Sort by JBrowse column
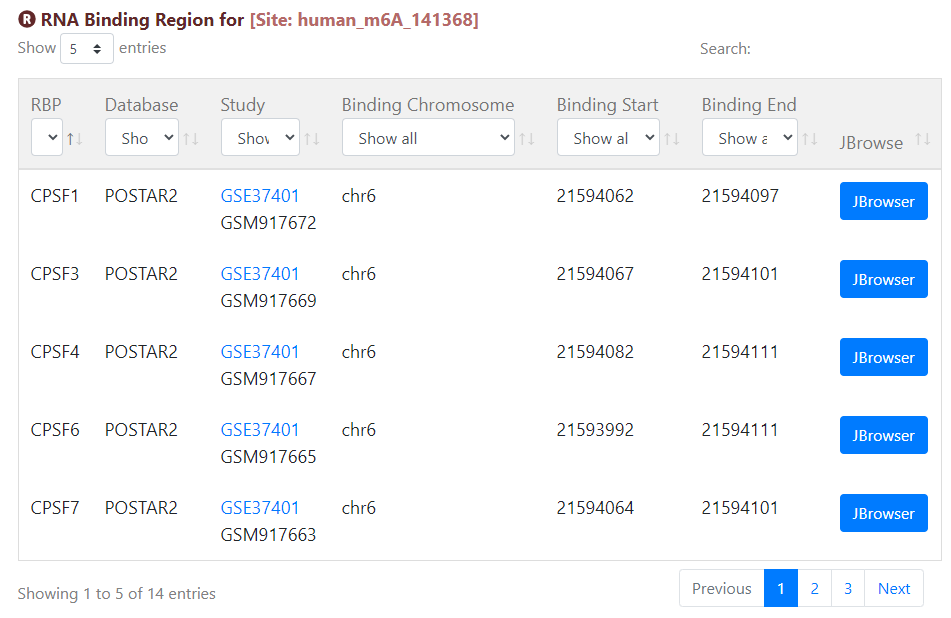This screenshot has height=618, width=951. pos(922,139)
